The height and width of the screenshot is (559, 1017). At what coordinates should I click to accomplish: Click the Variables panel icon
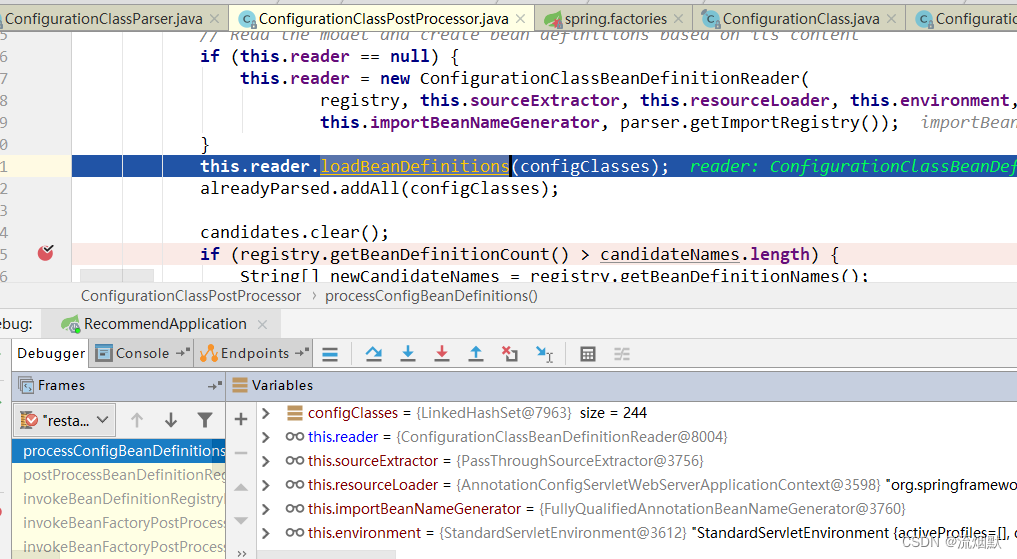240,385
